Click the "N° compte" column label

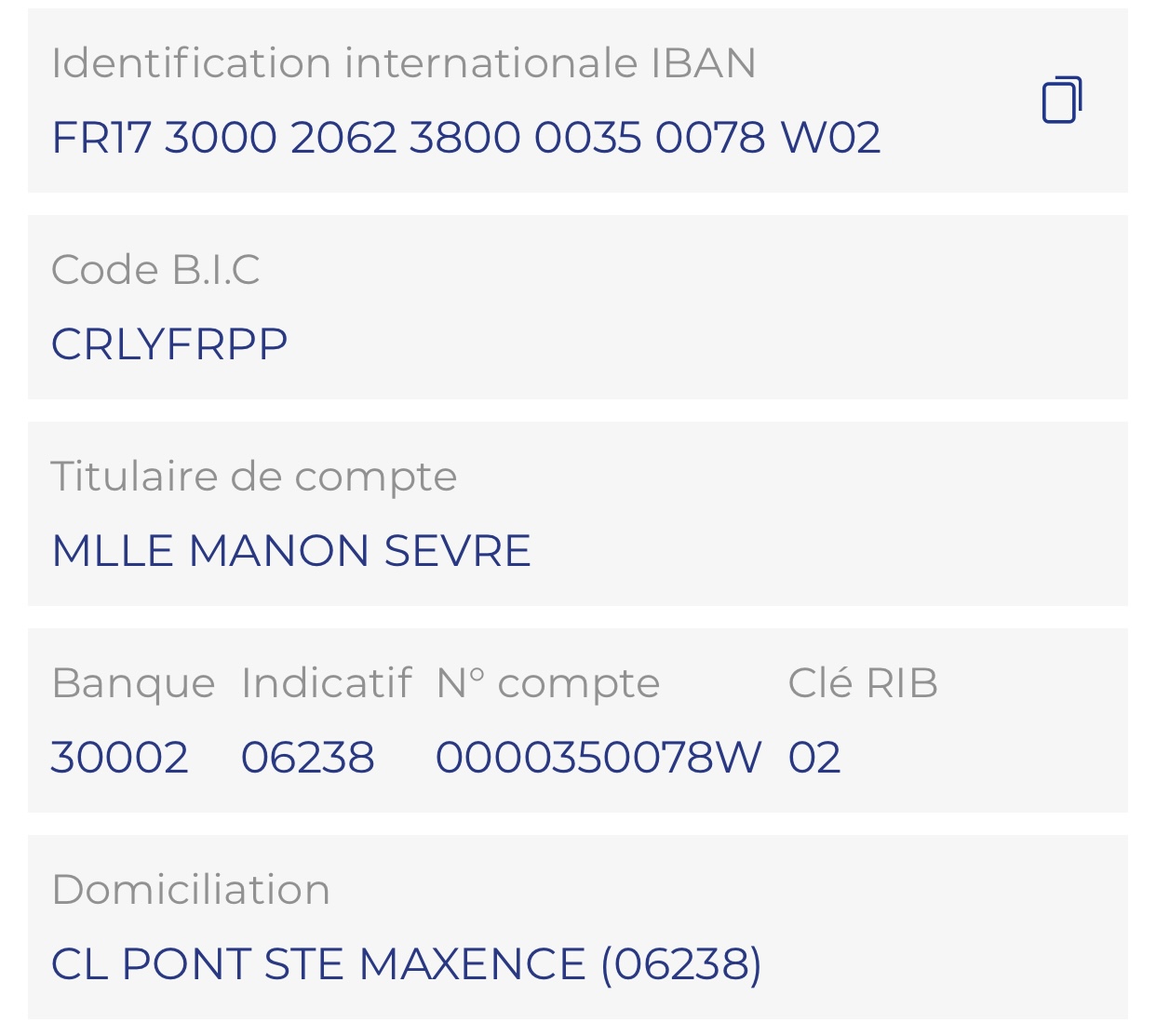(x=547, y=683)
